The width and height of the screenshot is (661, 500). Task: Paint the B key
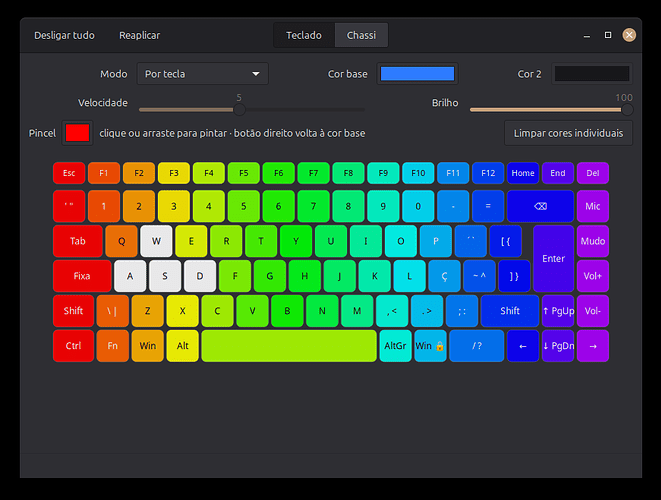coord(287,311)
